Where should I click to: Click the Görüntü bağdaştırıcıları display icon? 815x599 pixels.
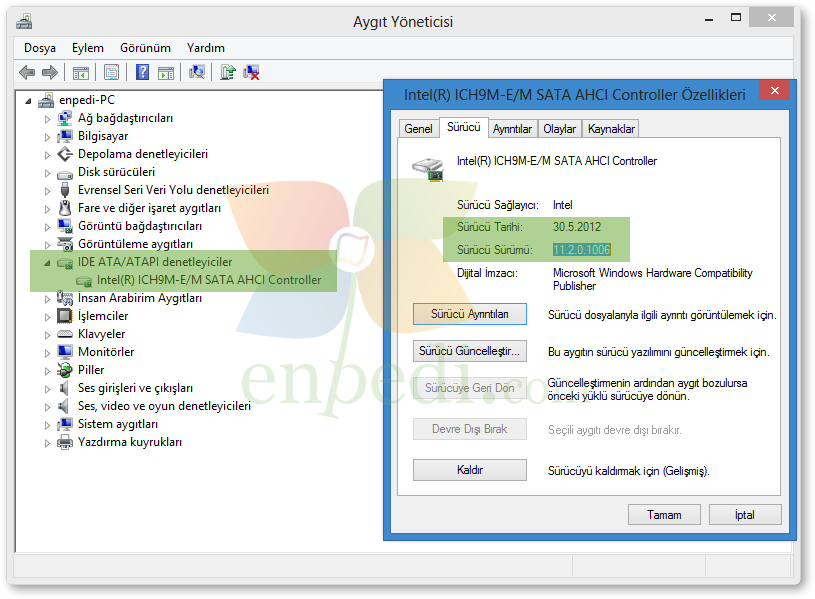coord(64,226)
